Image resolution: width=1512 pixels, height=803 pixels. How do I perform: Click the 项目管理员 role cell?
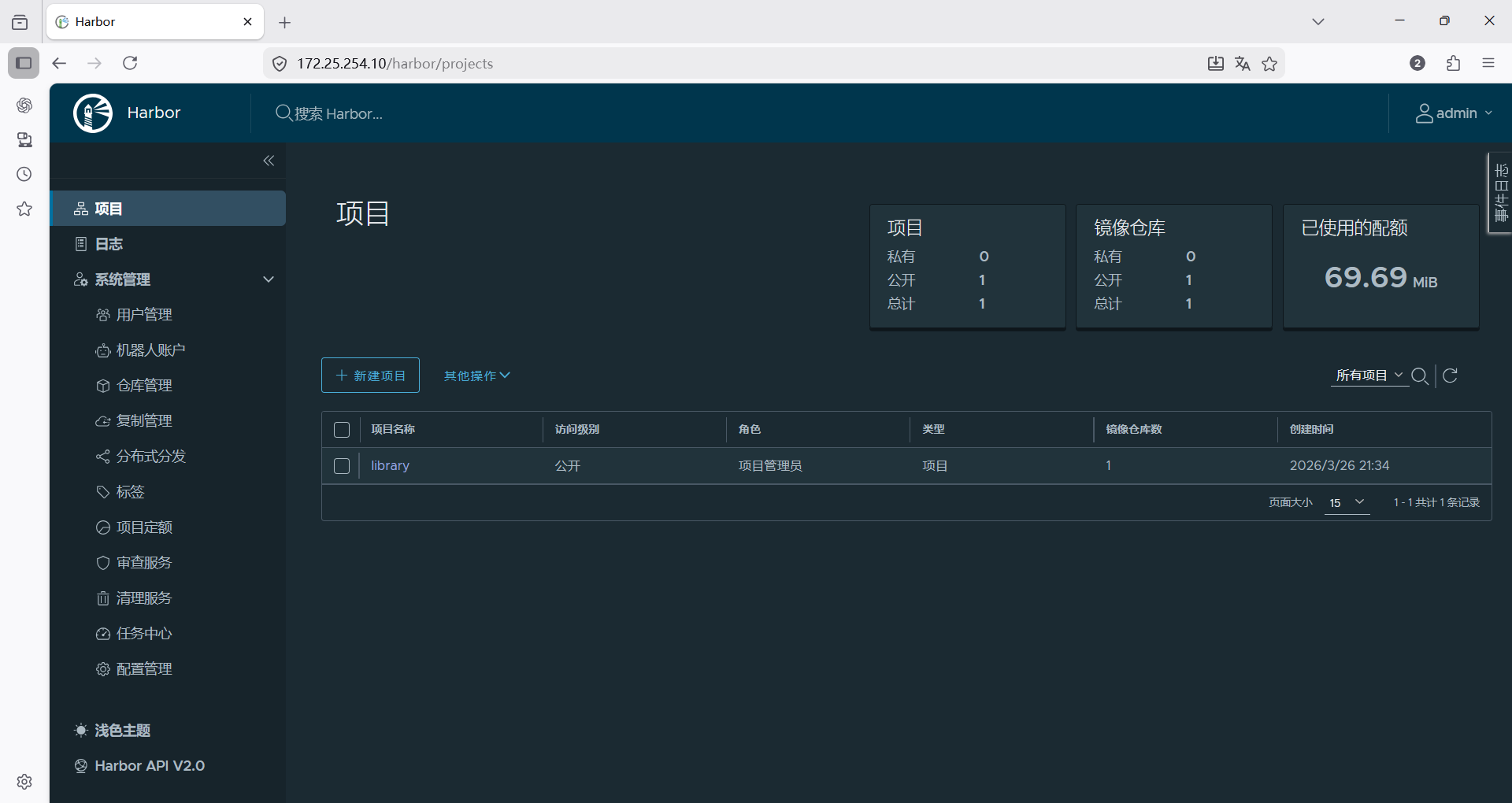(769, 466)
